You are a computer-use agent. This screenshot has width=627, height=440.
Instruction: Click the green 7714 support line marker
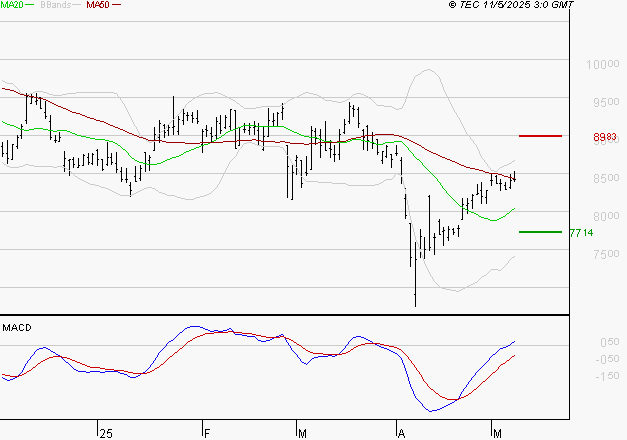pyautogui.click(x=539, y=231)
